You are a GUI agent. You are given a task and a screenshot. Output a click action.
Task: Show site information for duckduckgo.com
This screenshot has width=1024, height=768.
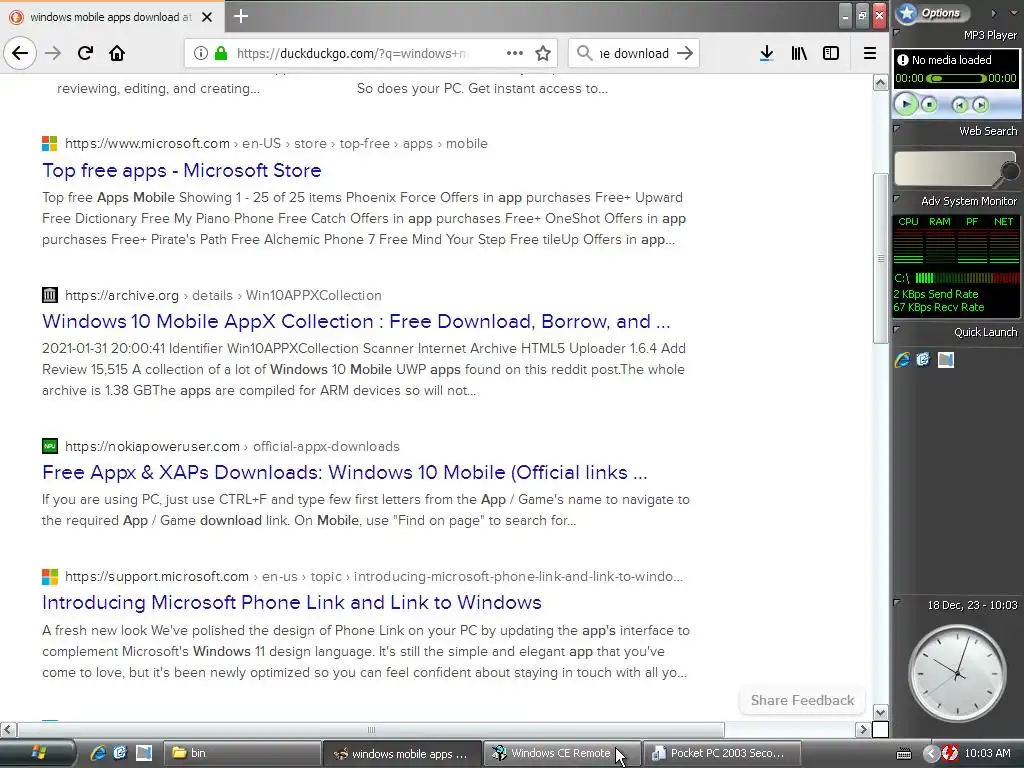201,53
